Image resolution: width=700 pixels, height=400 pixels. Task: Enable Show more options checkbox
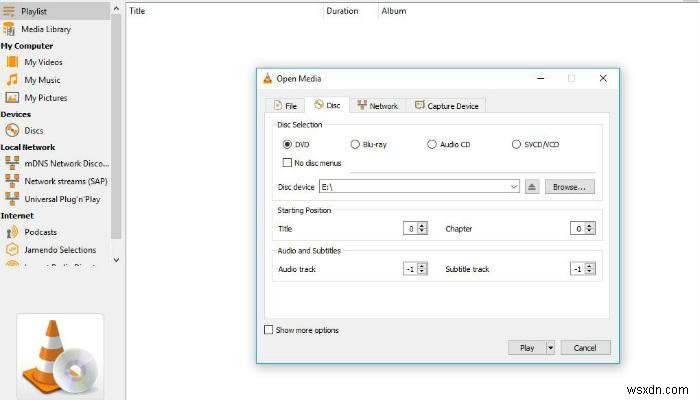[268, 329]
